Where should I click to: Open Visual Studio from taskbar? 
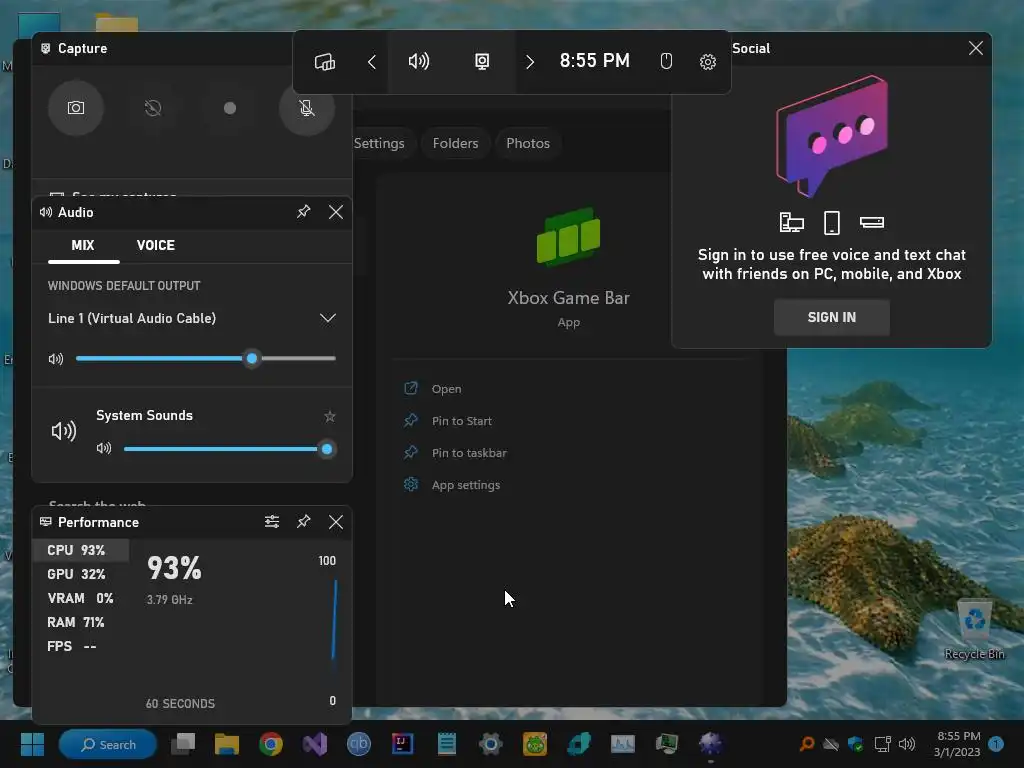click(314, 744)
